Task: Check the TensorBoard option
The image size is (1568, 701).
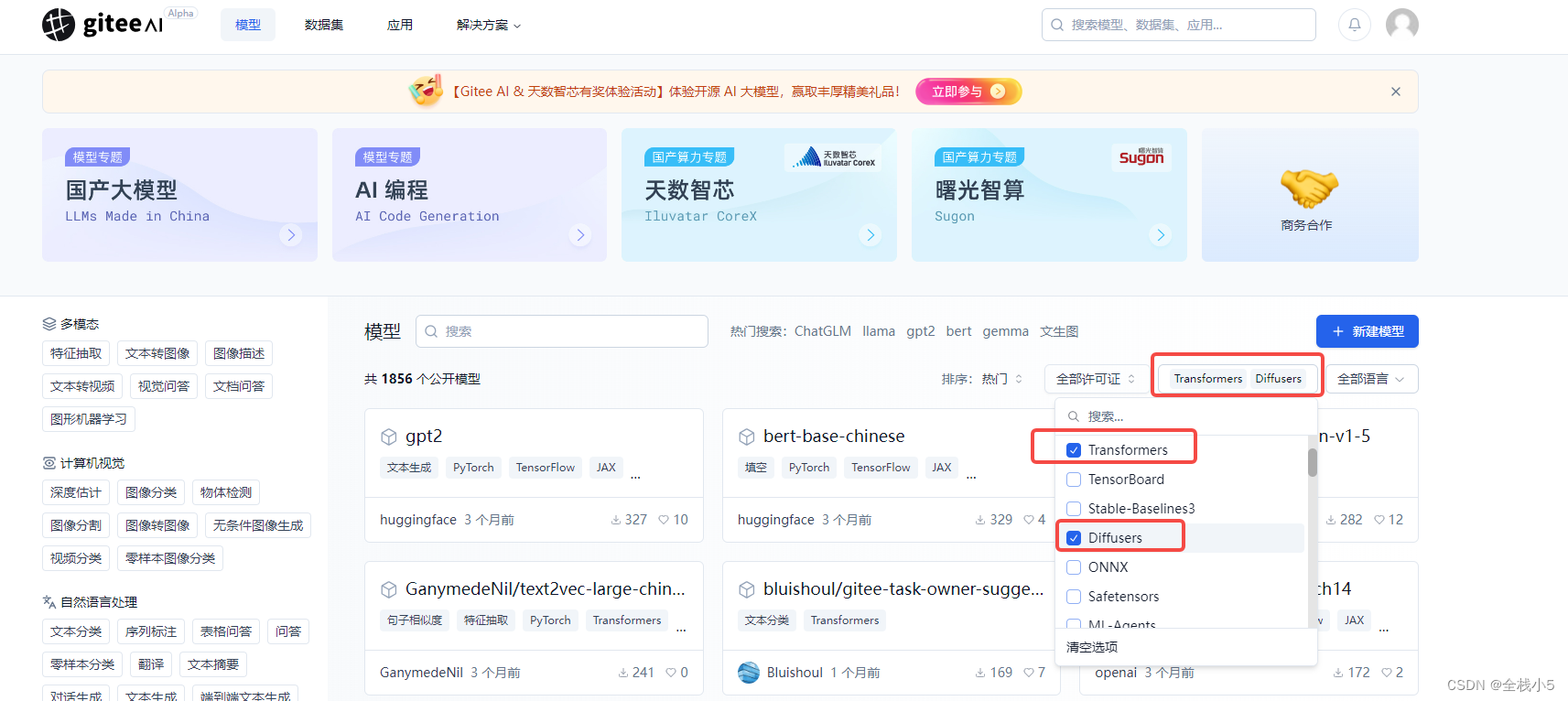Action: pos(1074,480)
